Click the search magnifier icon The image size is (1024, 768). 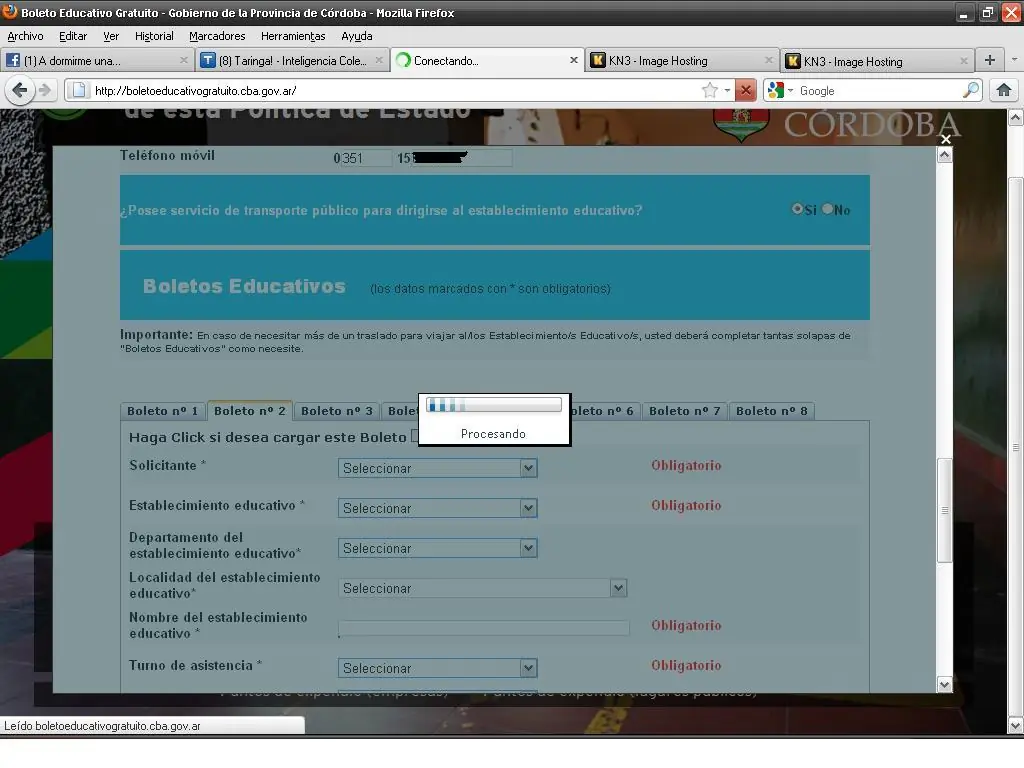(x=971, y=90)
